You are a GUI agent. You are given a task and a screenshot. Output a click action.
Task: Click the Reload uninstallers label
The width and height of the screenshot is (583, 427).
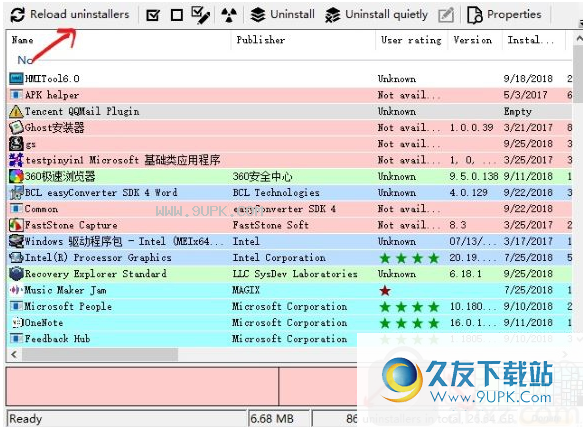point(80,15)
